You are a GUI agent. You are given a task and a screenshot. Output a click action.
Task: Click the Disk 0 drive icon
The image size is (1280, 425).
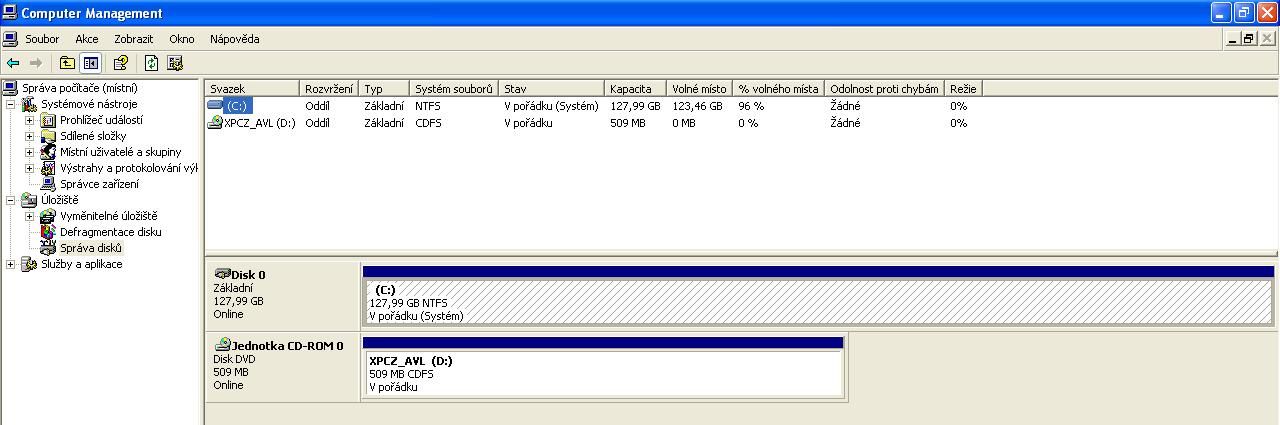tap(222, 274)
